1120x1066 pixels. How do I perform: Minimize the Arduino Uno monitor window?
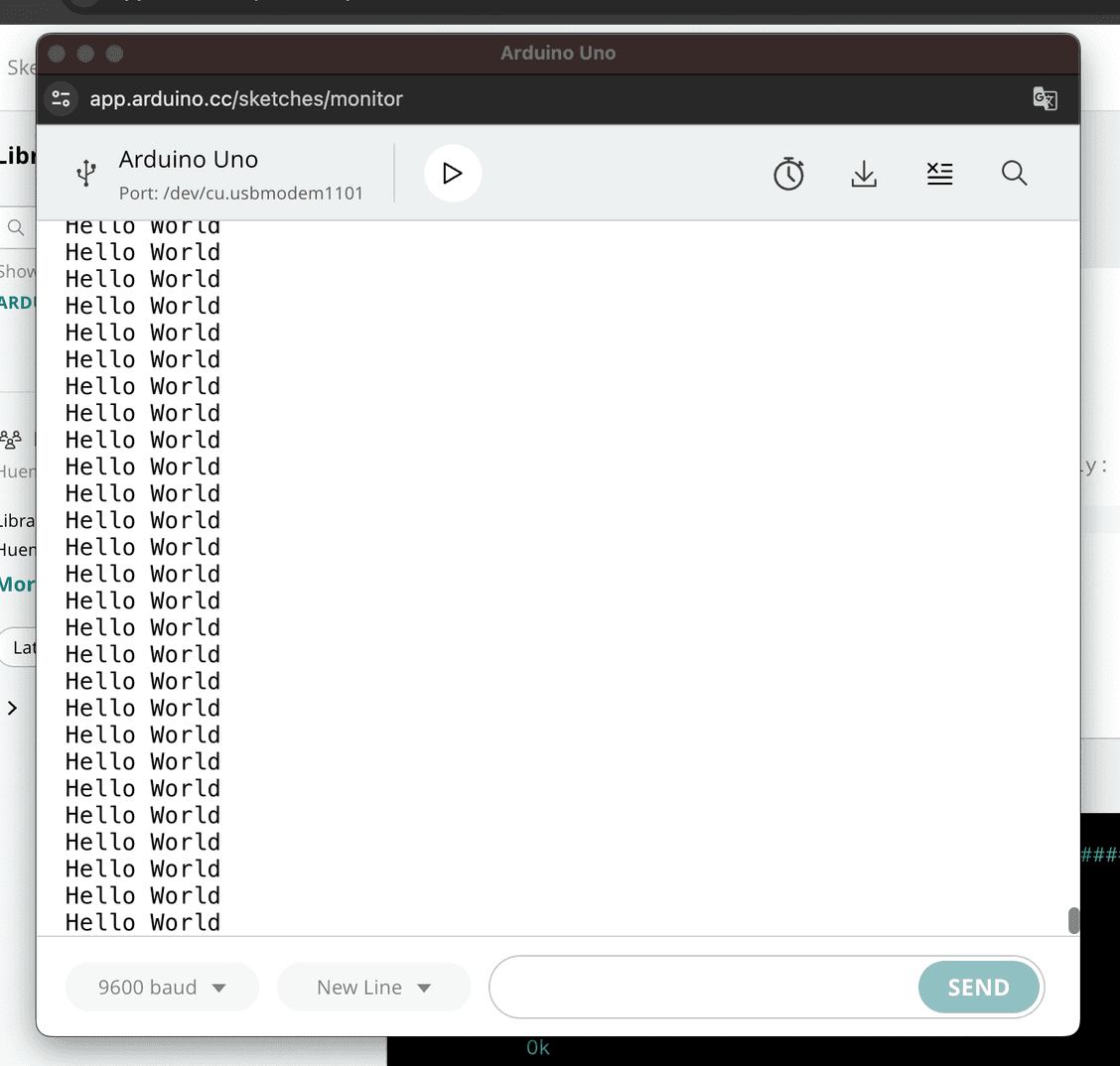pos(85,54)
